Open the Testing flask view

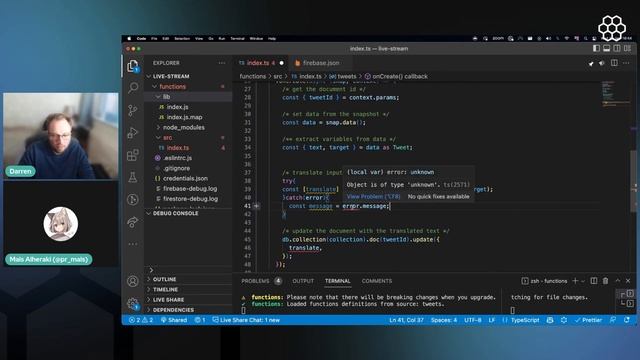133,177
